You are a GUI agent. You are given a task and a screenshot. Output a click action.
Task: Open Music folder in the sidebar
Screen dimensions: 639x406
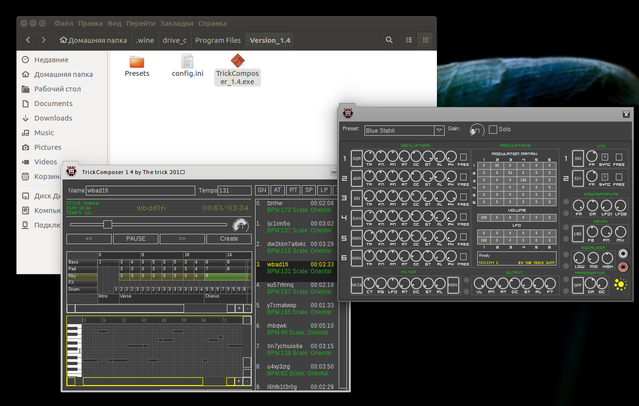tap(44, 132)
